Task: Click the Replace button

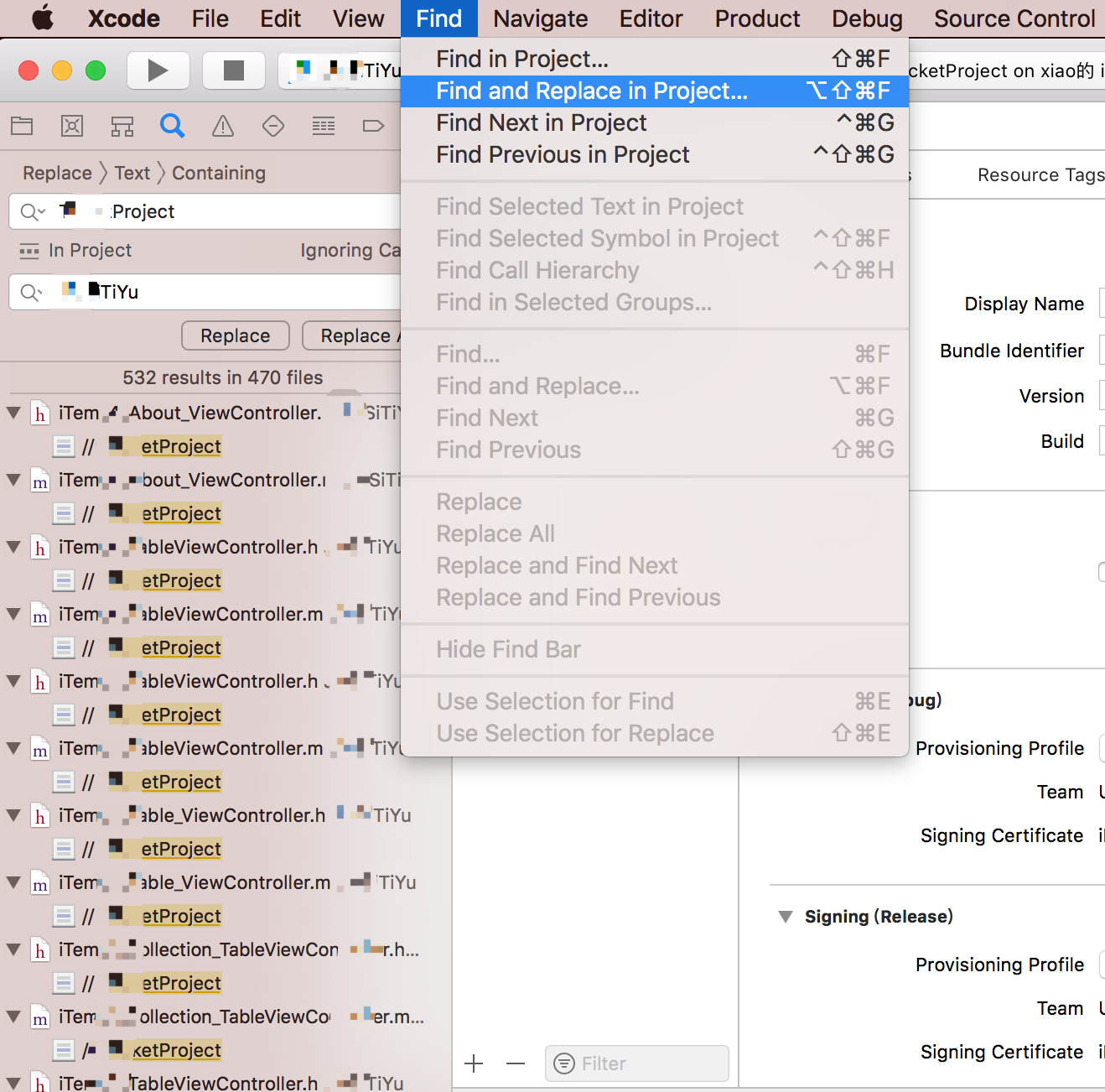Action: coord(236,335)
